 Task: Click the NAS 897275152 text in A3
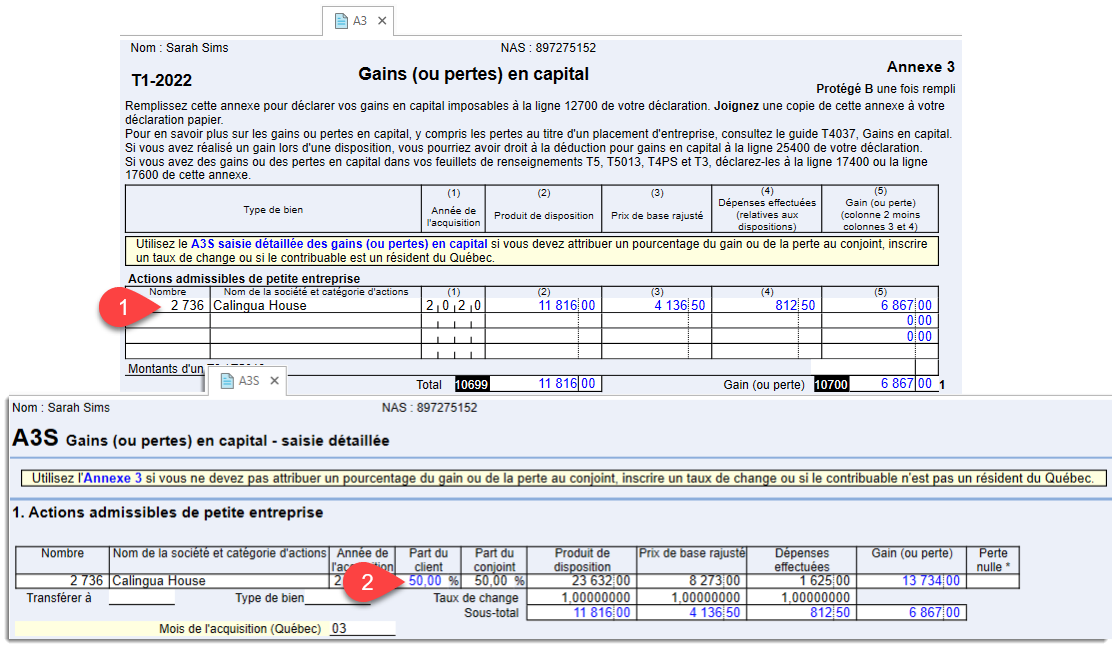pyautogui.click(x=547, y=48)
